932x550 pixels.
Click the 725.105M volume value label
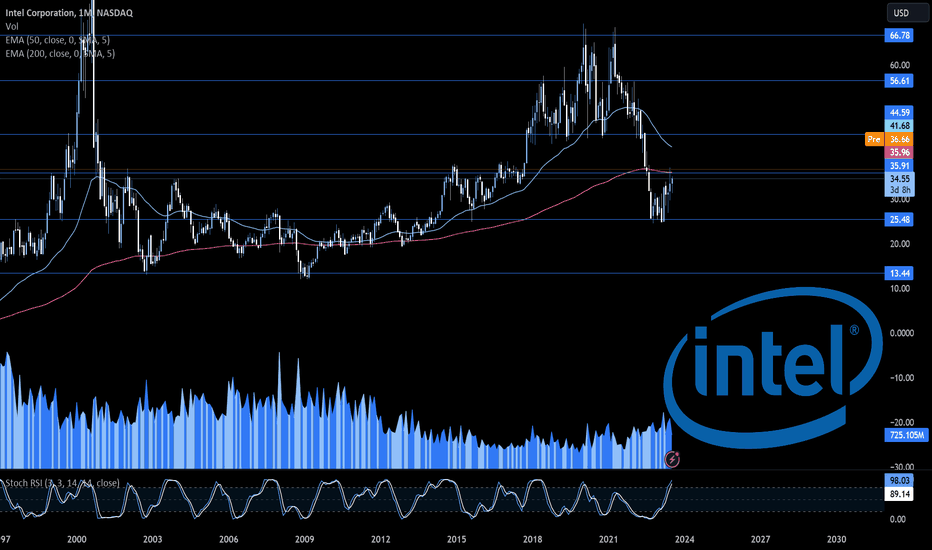pos(906,435)
